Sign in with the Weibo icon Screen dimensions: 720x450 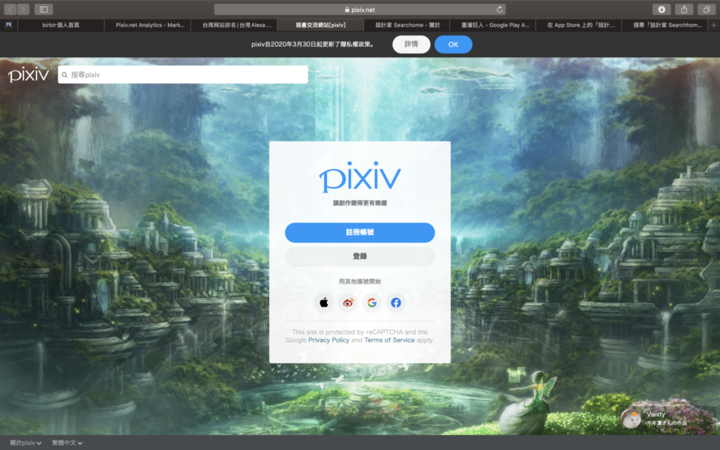(x=348, y=303)
